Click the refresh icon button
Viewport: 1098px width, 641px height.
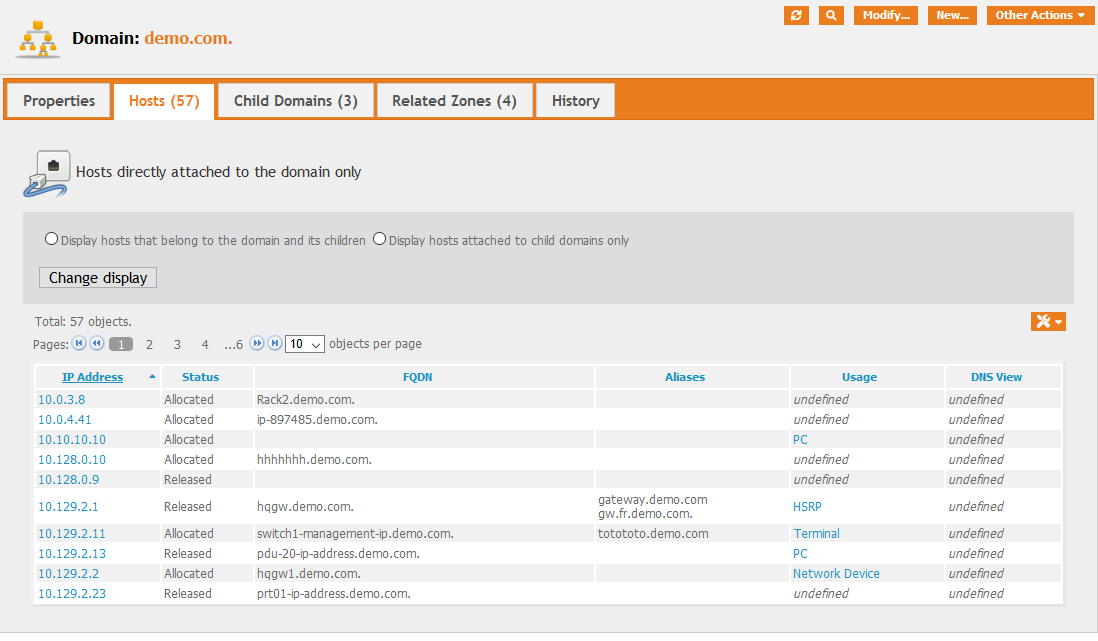tap(796, 15)
